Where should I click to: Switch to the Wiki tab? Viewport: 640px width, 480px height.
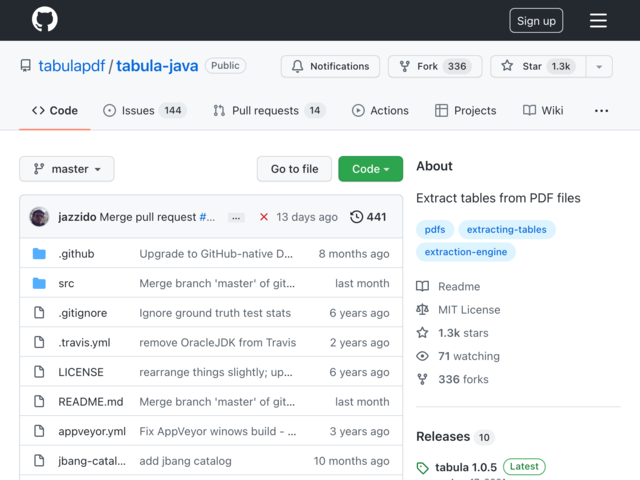point(543,111)
